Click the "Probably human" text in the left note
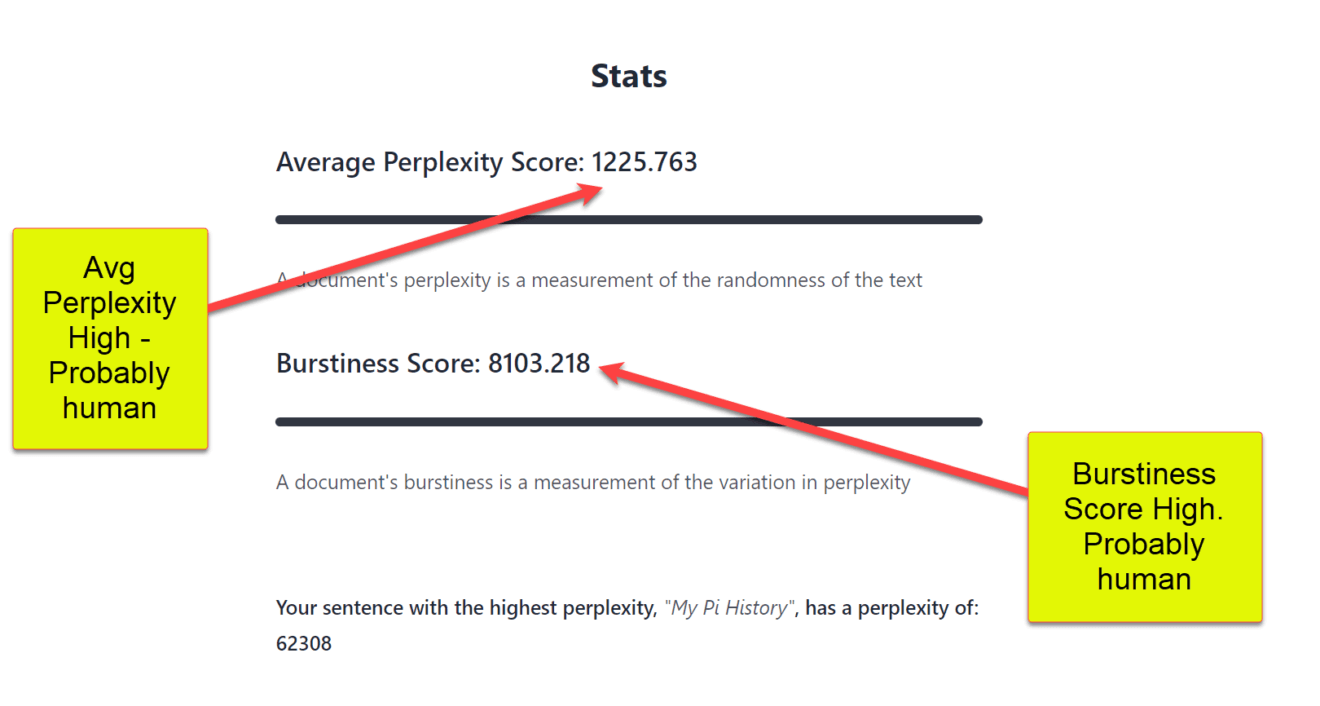This screenshot has height=706, width=1320. [x=109, y=390]
